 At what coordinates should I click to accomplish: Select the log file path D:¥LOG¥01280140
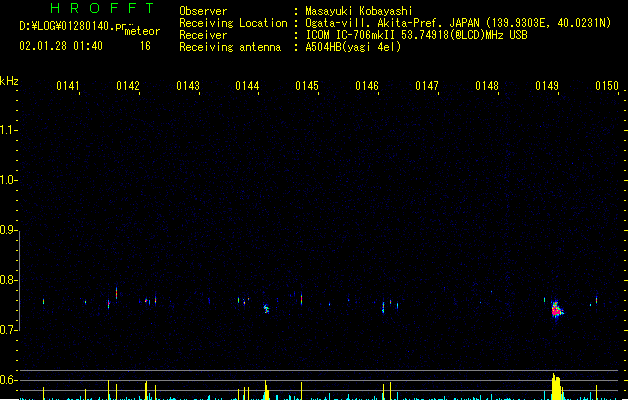(73, 26)
